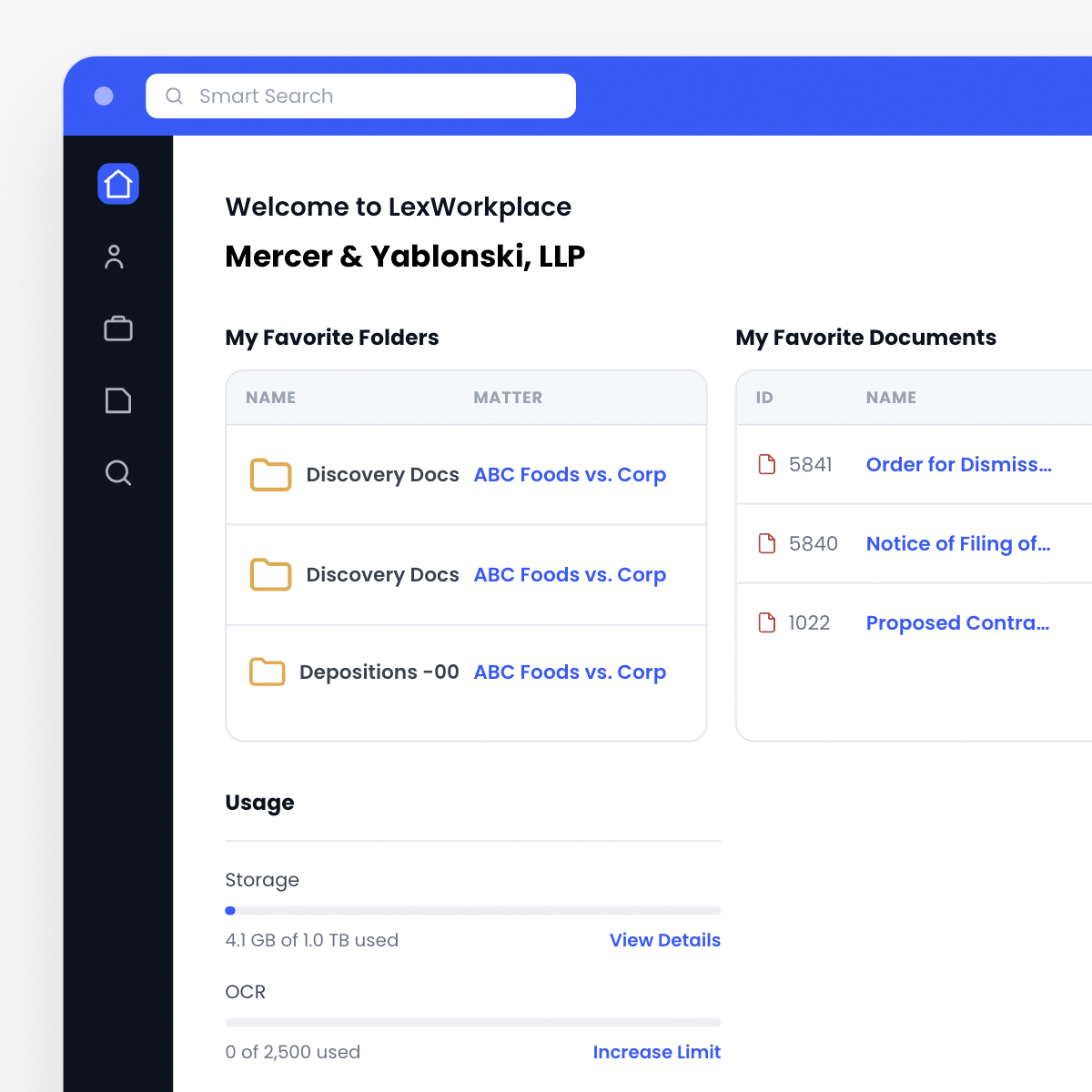The image size is (1092, 1092).
Task: Click the red document icon for ID 5841
Action: [x=767, y=464]
